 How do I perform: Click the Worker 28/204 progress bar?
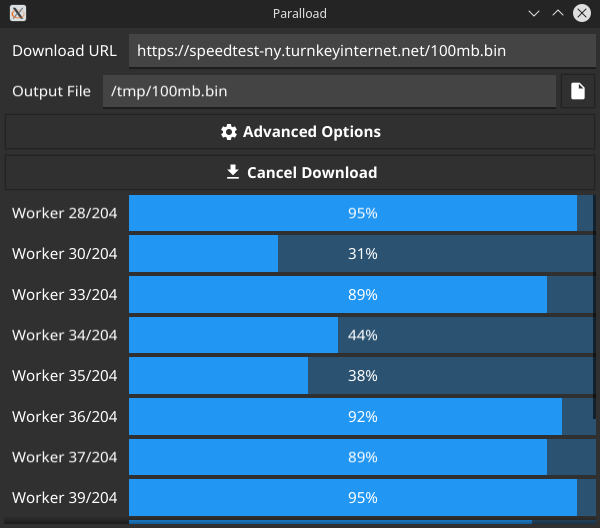[x=362, y=213]
